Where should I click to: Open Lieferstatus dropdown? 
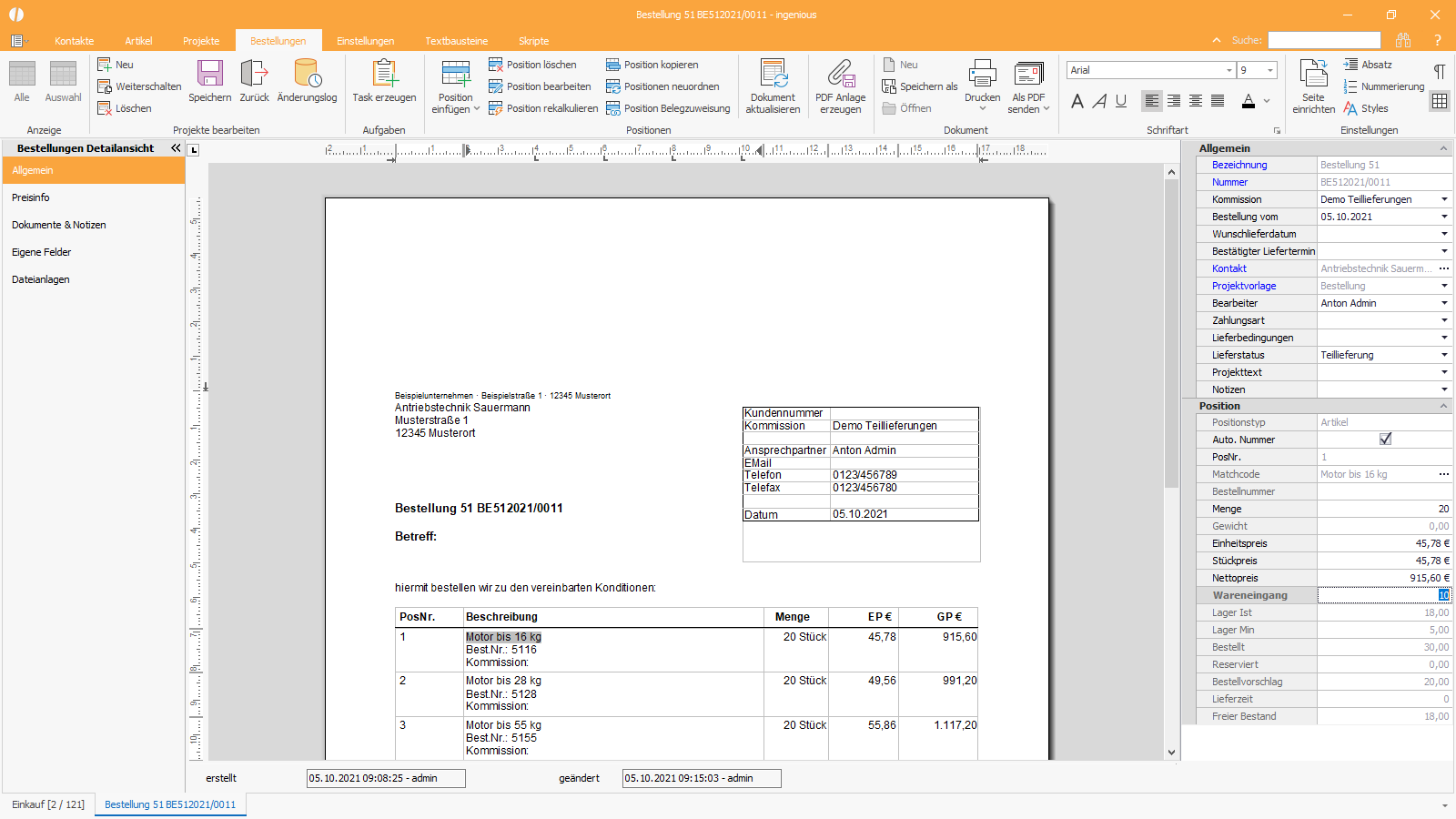click(x=1444, y=355)
